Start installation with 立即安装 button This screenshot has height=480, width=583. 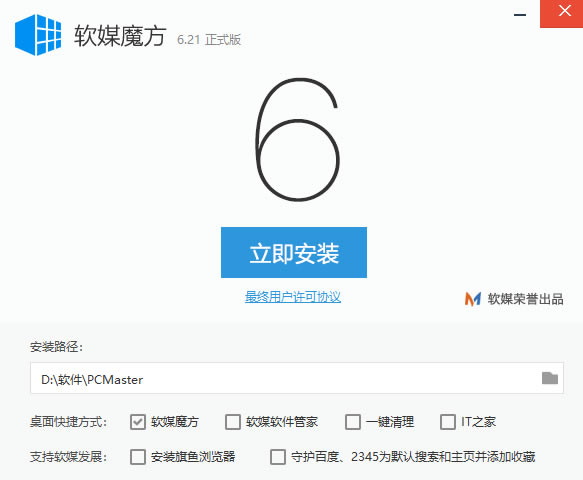(294, 252)
